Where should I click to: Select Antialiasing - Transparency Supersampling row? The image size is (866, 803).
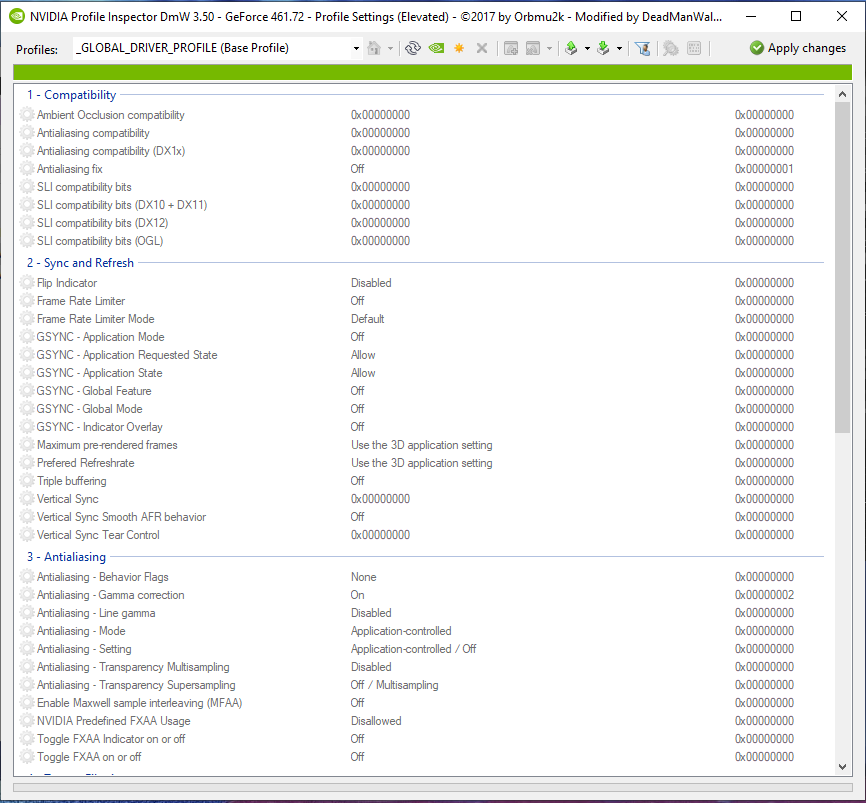424,685
